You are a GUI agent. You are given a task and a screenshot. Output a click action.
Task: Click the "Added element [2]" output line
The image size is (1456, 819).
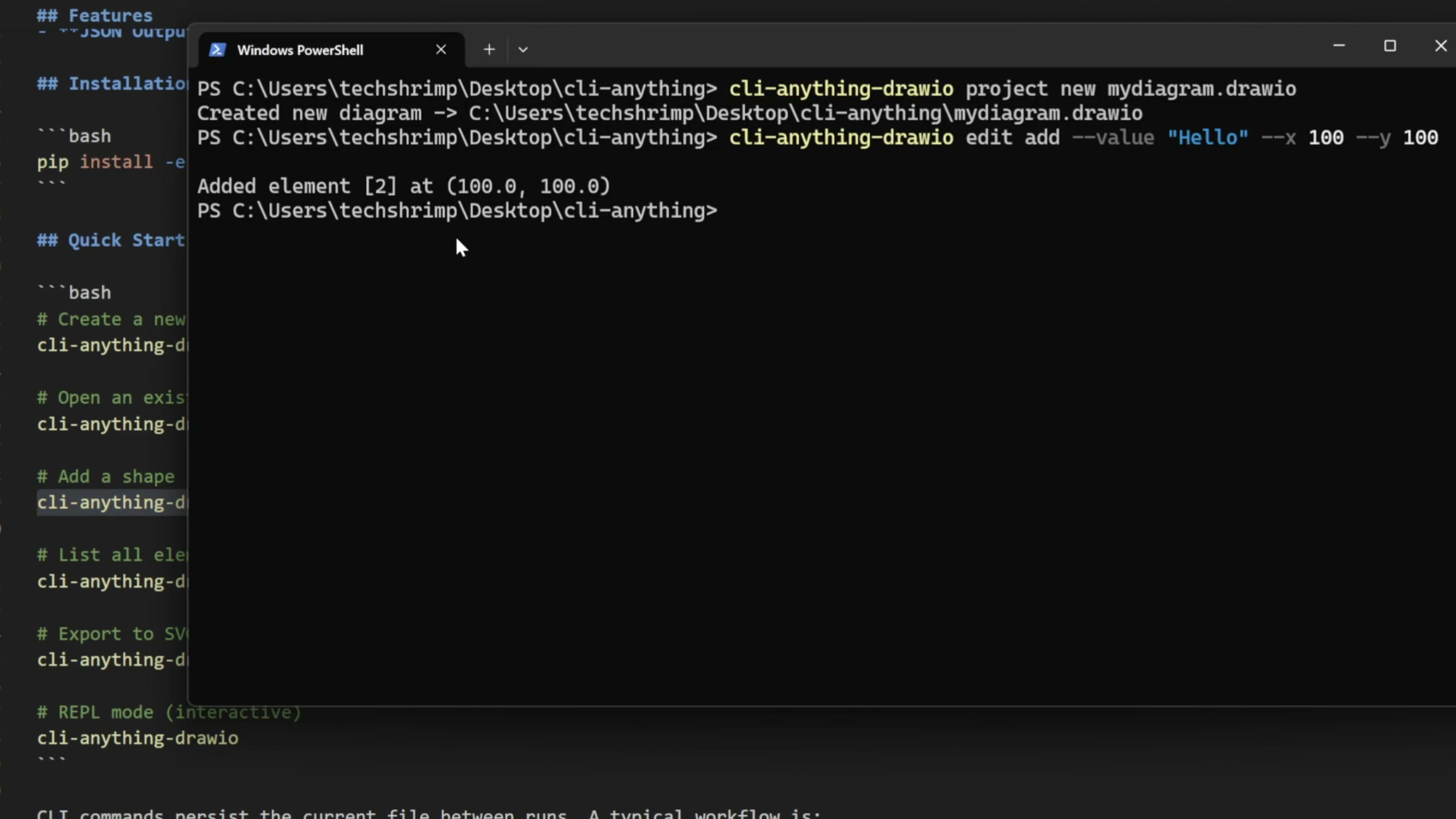pos(403,187)
